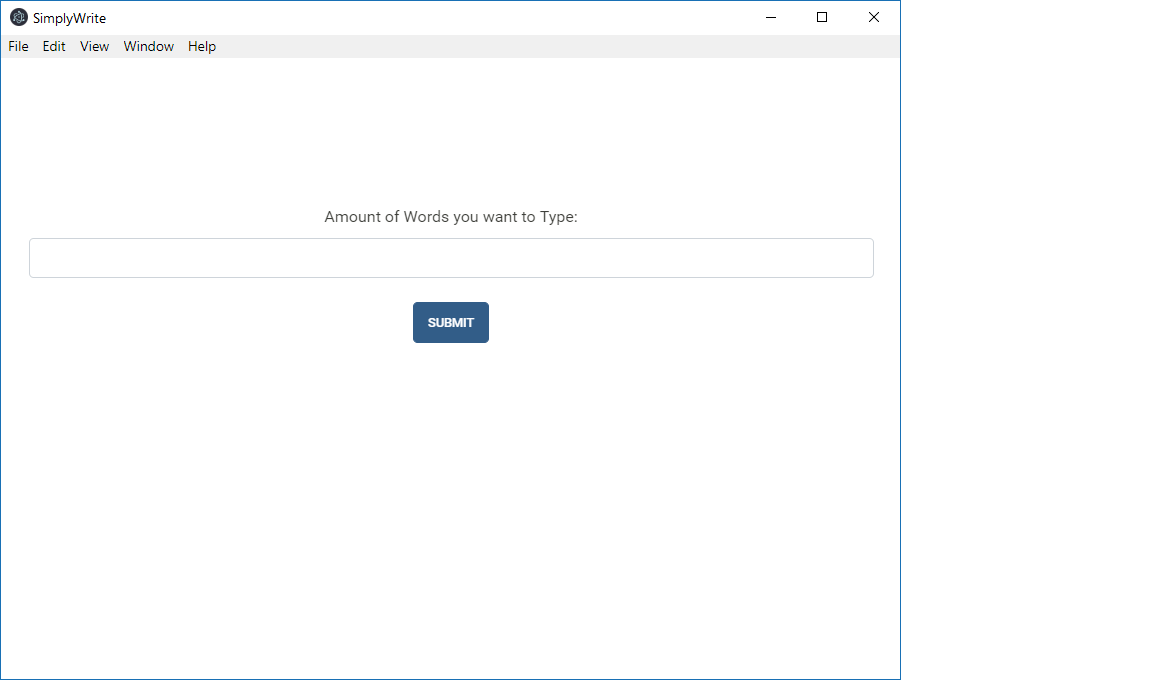The image size is (1152, 680).
Task: Close the SimplyWrite window
Action: pos(874,18)
